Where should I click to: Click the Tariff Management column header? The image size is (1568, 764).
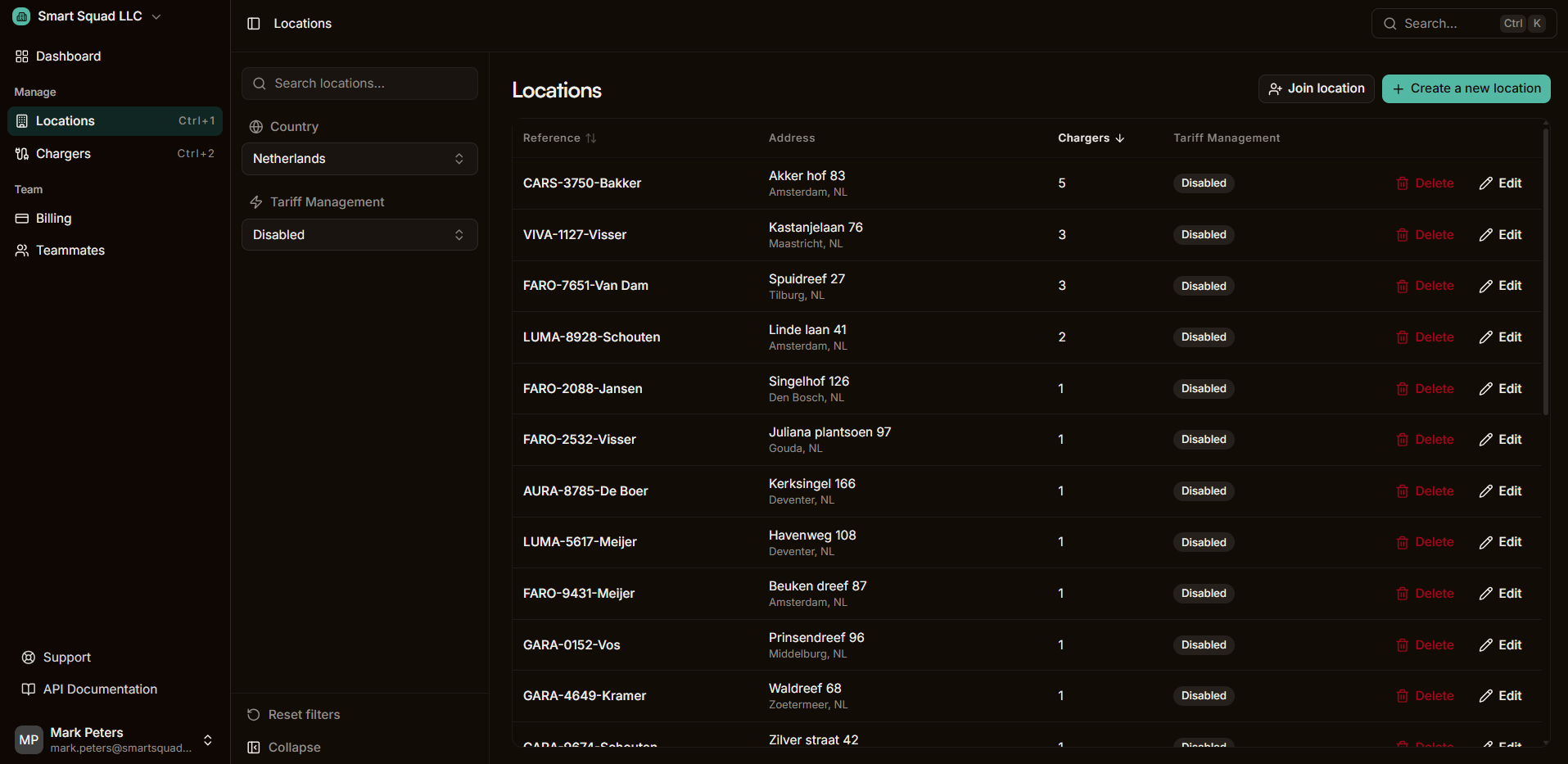1227,138
